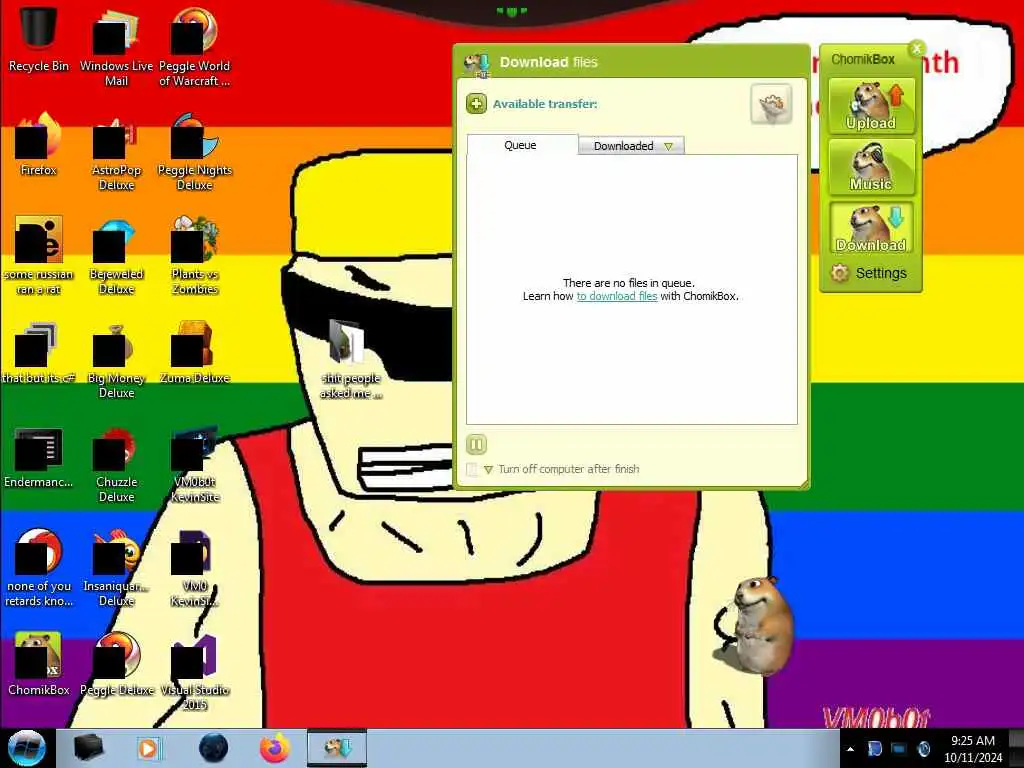
Task: Switch to the Queue tab
Action: (520, 145)
